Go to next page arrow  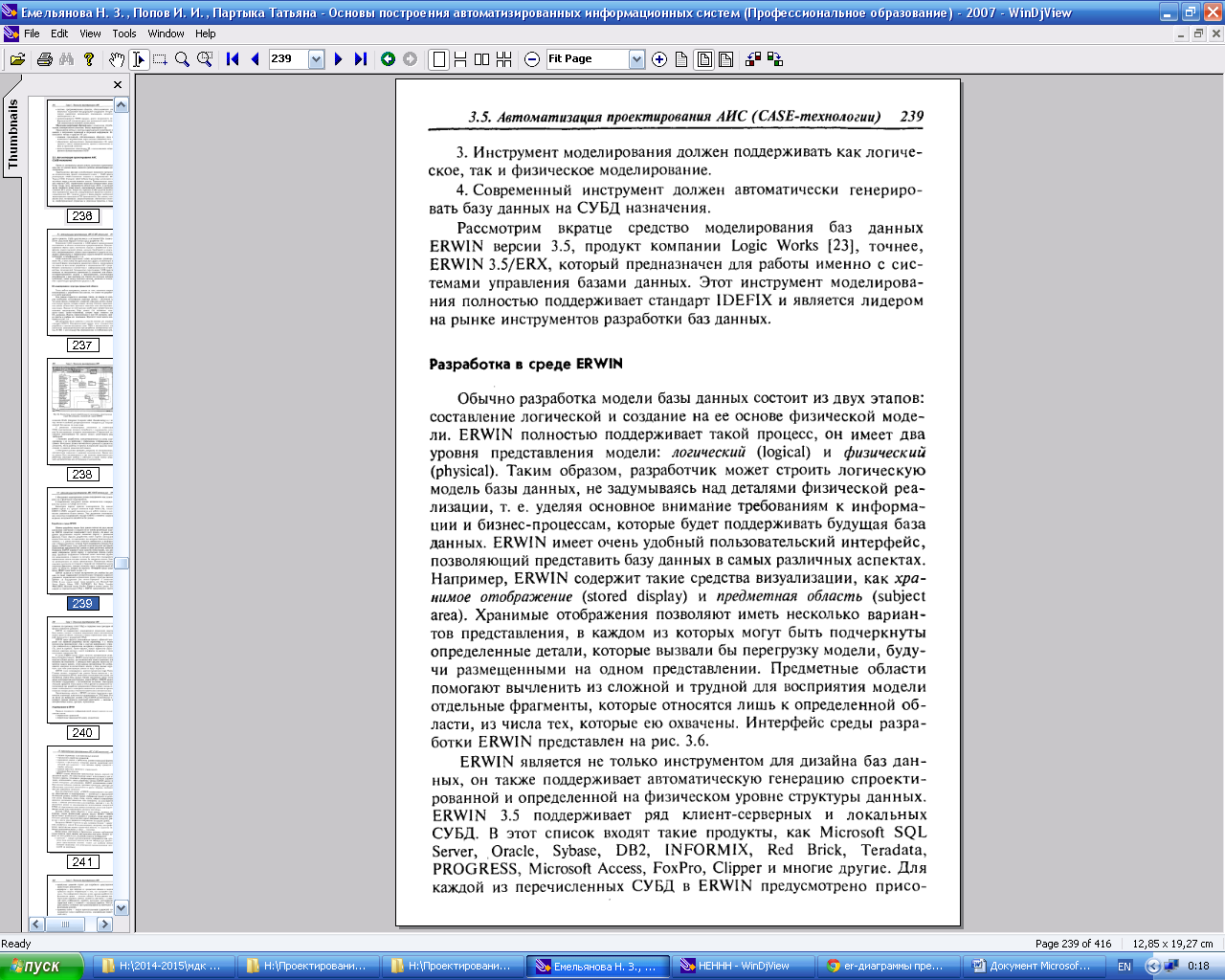338,59
